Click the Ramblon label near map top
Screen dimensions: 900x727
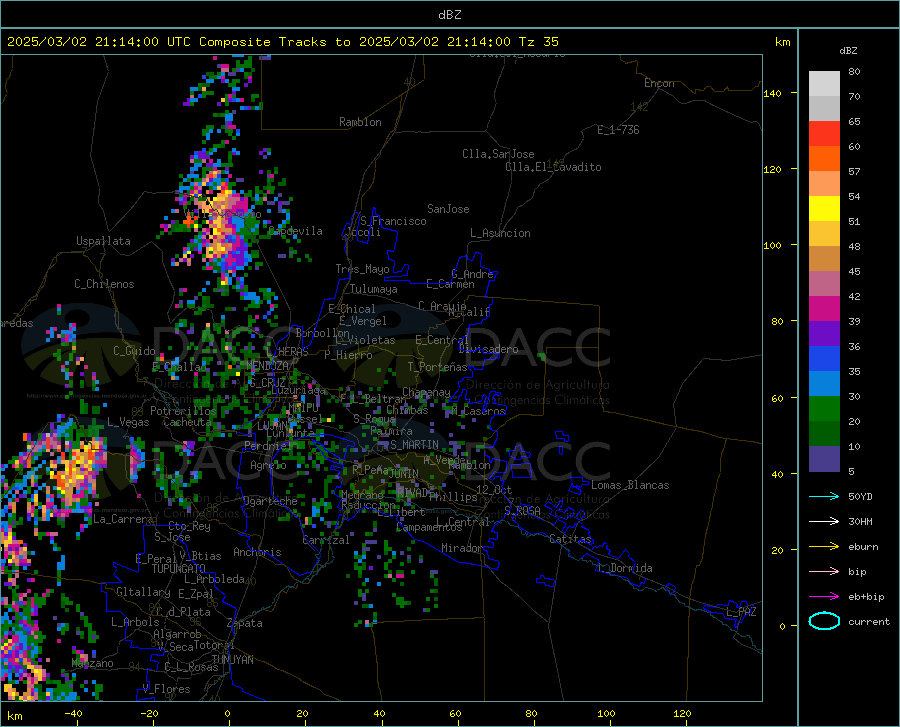pos(360,122)
